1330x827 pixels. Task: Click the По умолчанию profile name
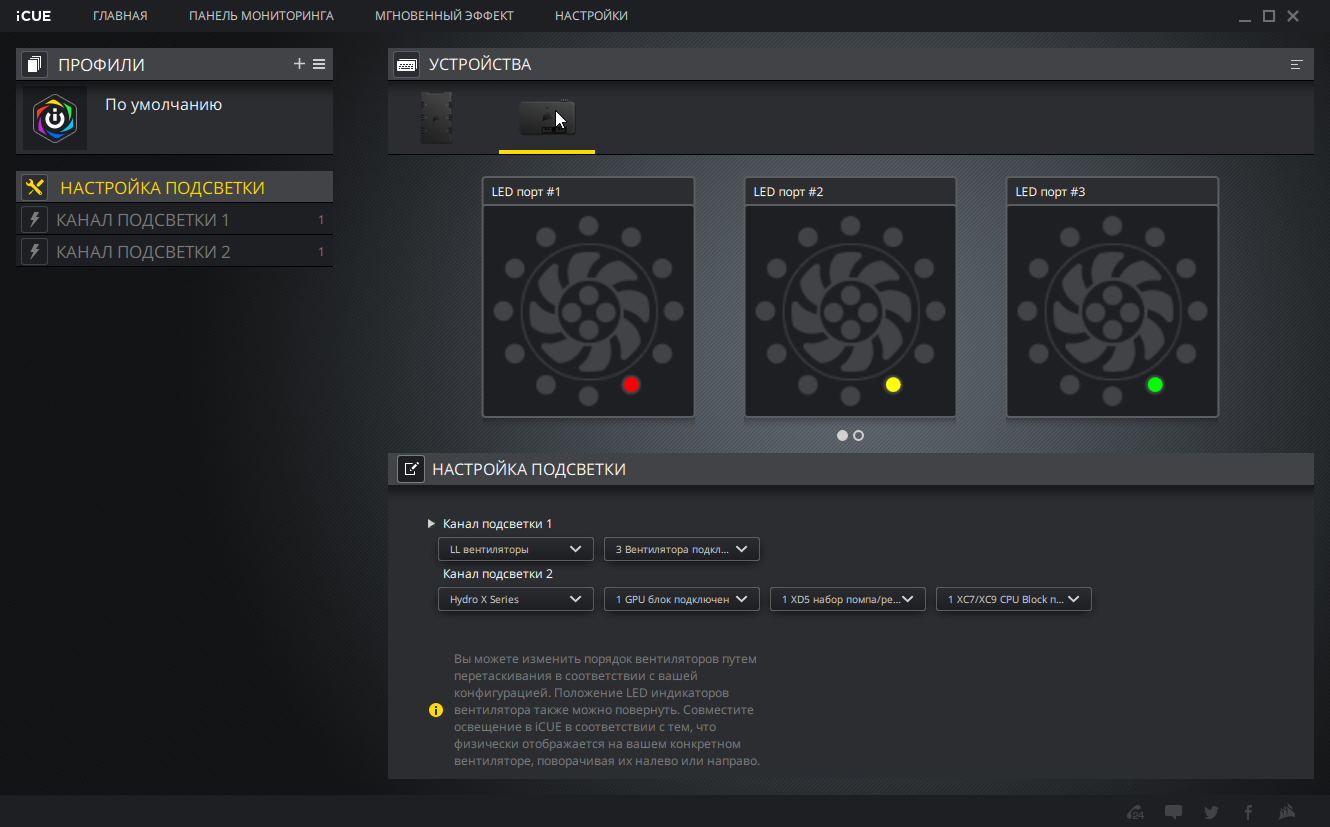[x=163, y=104]
